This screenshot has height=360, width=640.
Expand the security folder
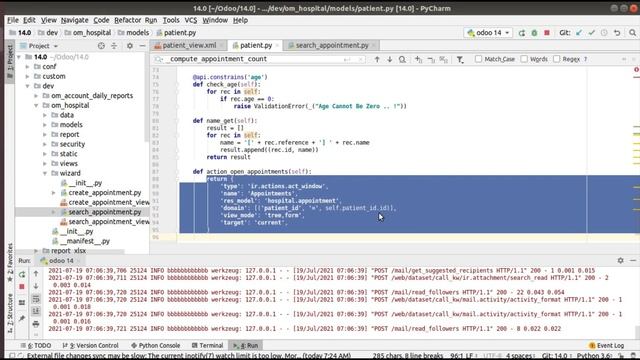[x=45, y=144]
